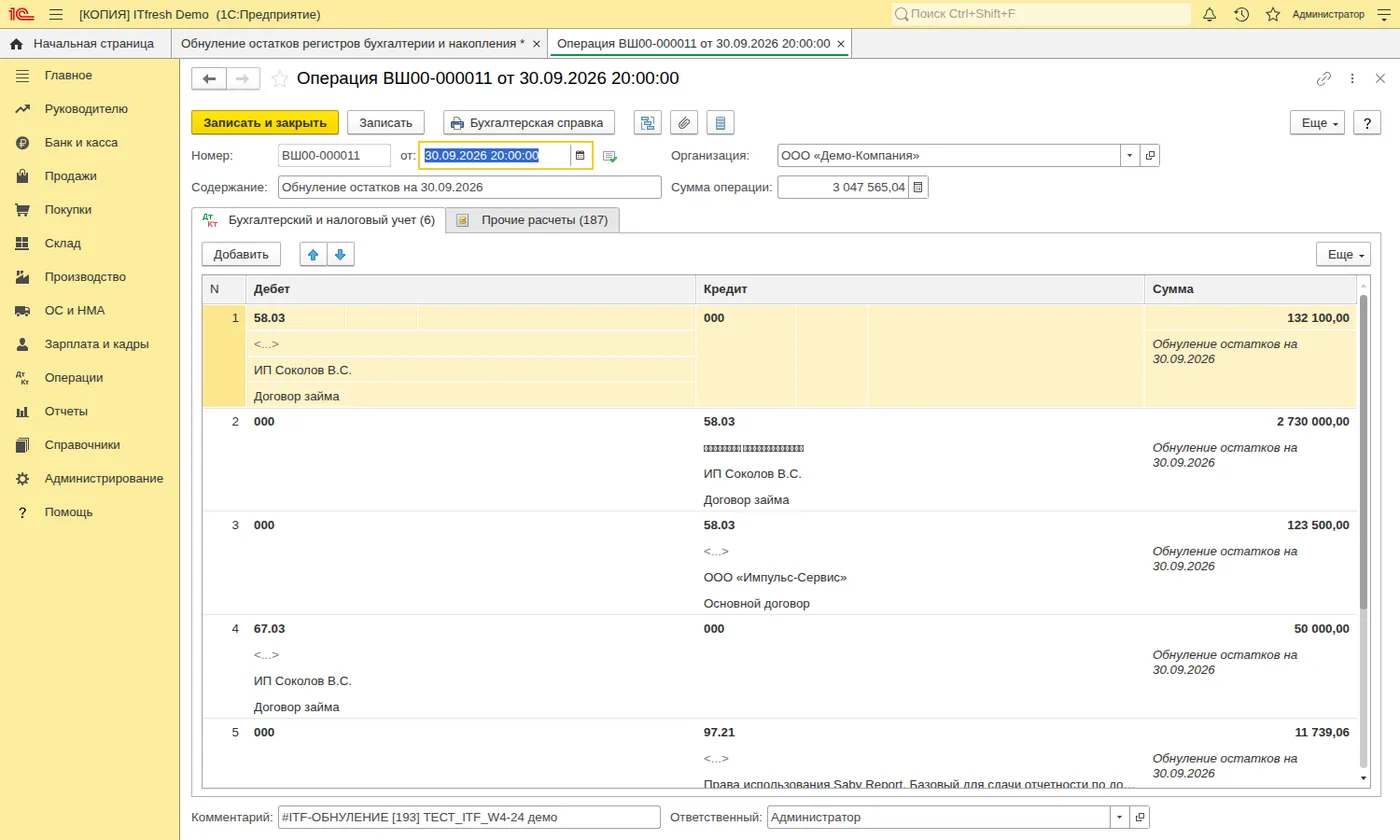Image resolution: width=1400 pixels, height=840 pixels.
Task: Move the row down with the blue down arrow
Action: coord(340,254)
